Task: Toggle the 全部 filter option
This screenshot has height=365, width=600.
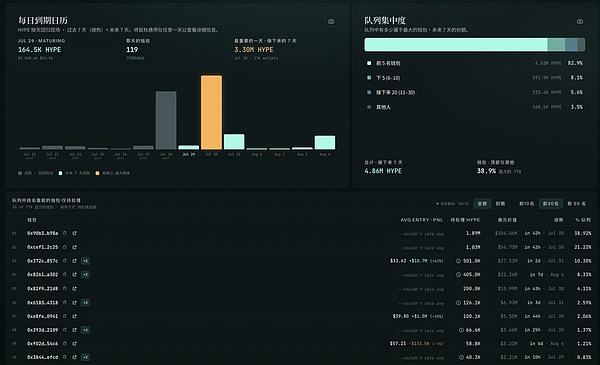Action: (482, 204)
